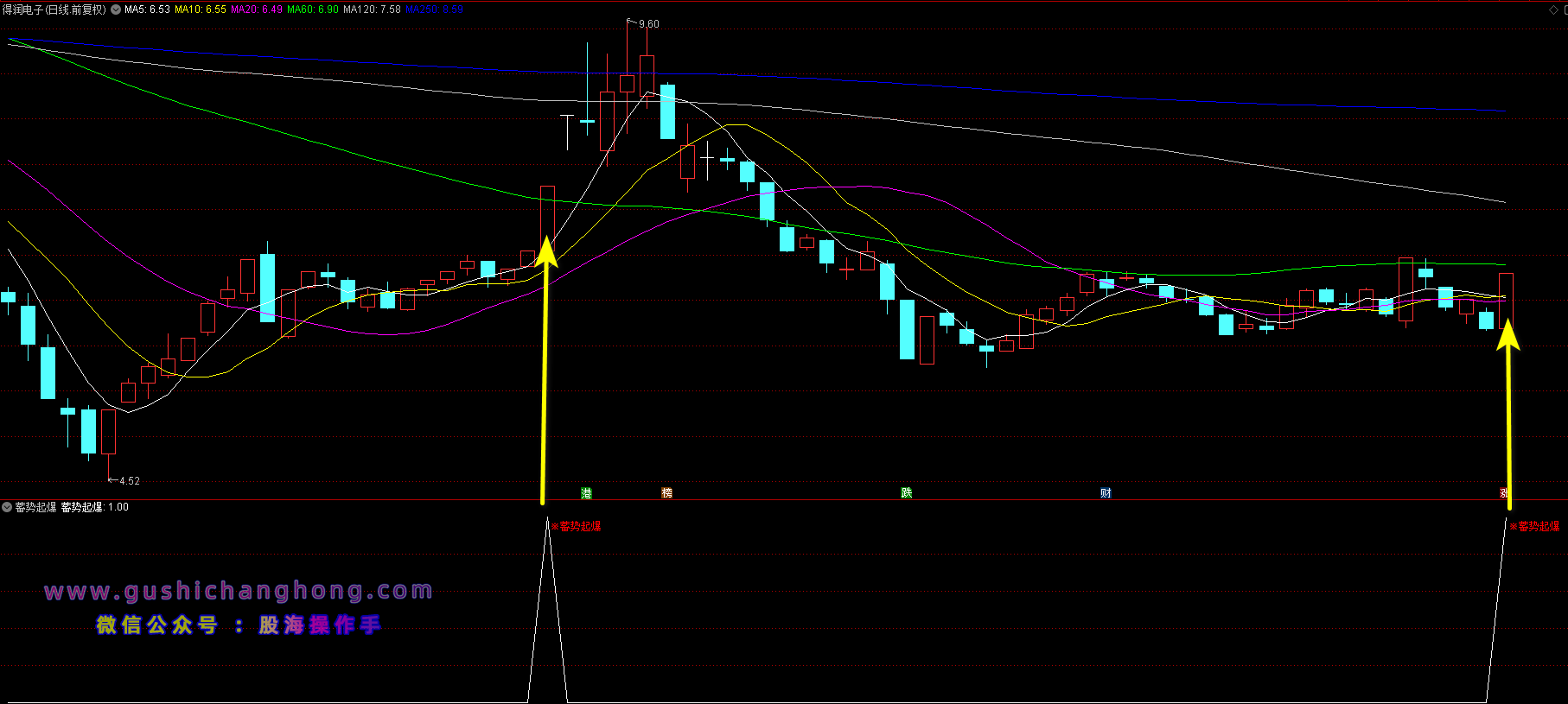Click the 蓄势起爆: 1.00 indicator value
The image size is (1568, 704).
[94, 507]
